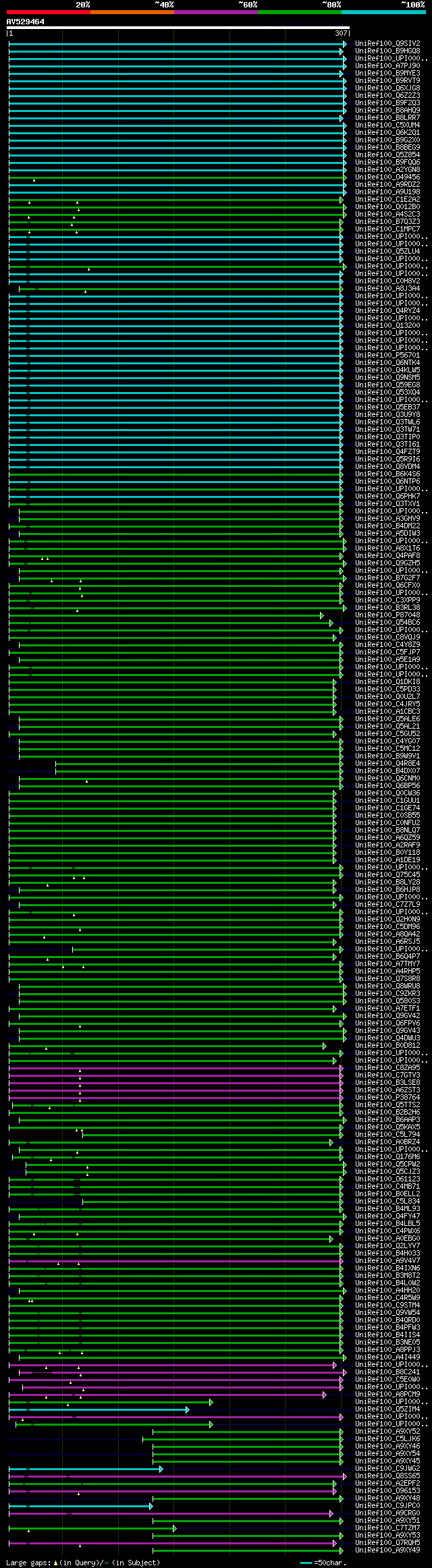Click hit label UniRef100_A1DE19
Image resolution: width=432 pixels, height=1568 pixels.
(387, 860)
